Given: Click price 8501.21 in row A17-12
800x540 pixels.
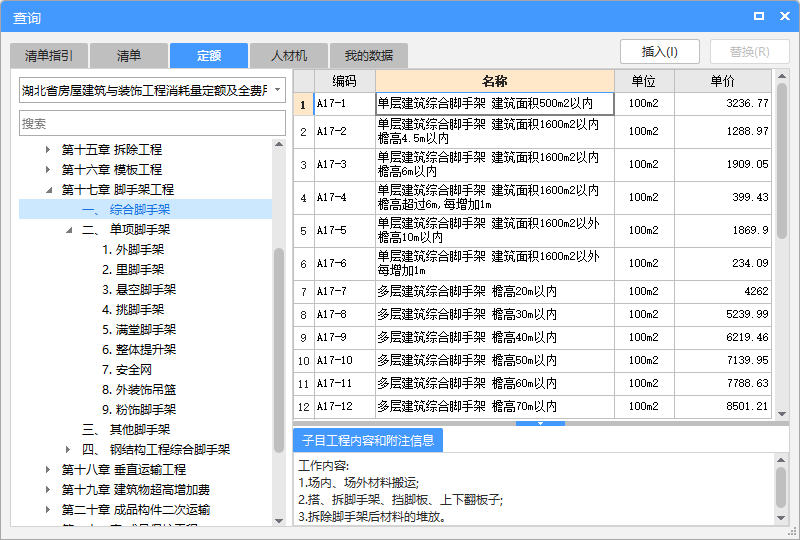Looking at the screenshot, I should [722, 406].
